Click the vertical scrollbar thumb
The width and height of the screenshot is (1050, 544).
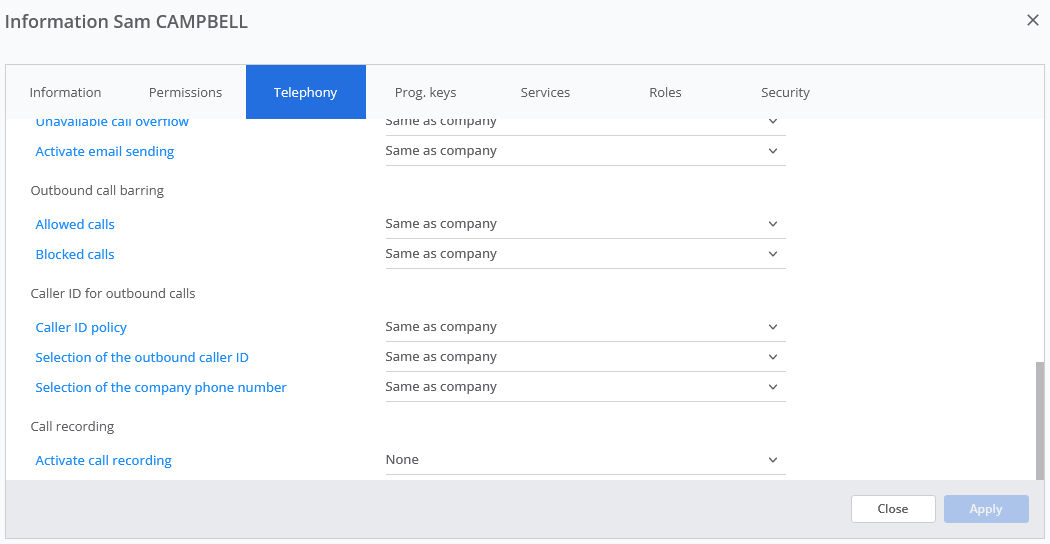[x=1039, y=421]
